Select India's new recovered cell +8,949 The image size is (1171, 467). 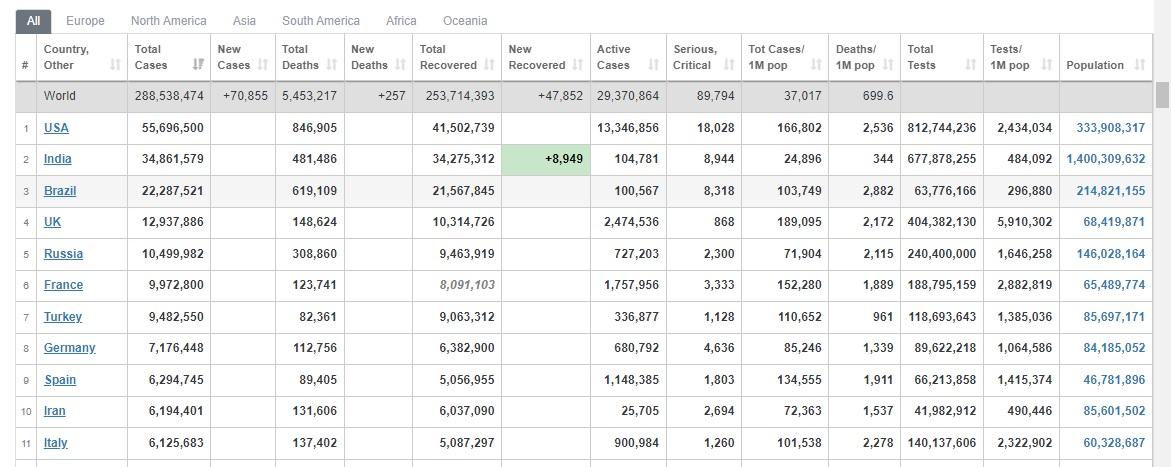pos(546,159)
